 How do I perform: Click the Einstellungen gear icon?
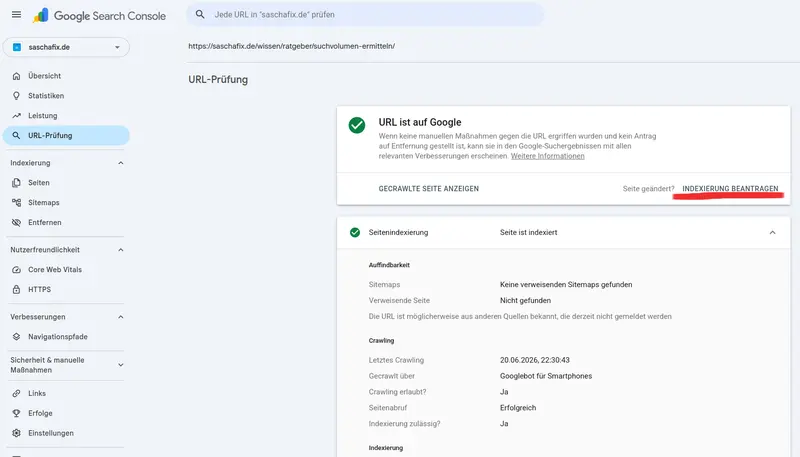click(16, 433)
